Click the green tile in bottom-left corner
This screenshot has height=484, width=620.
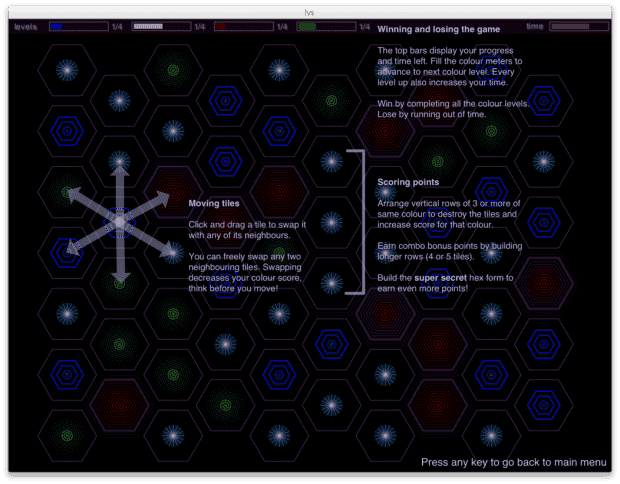pos(66,433)
